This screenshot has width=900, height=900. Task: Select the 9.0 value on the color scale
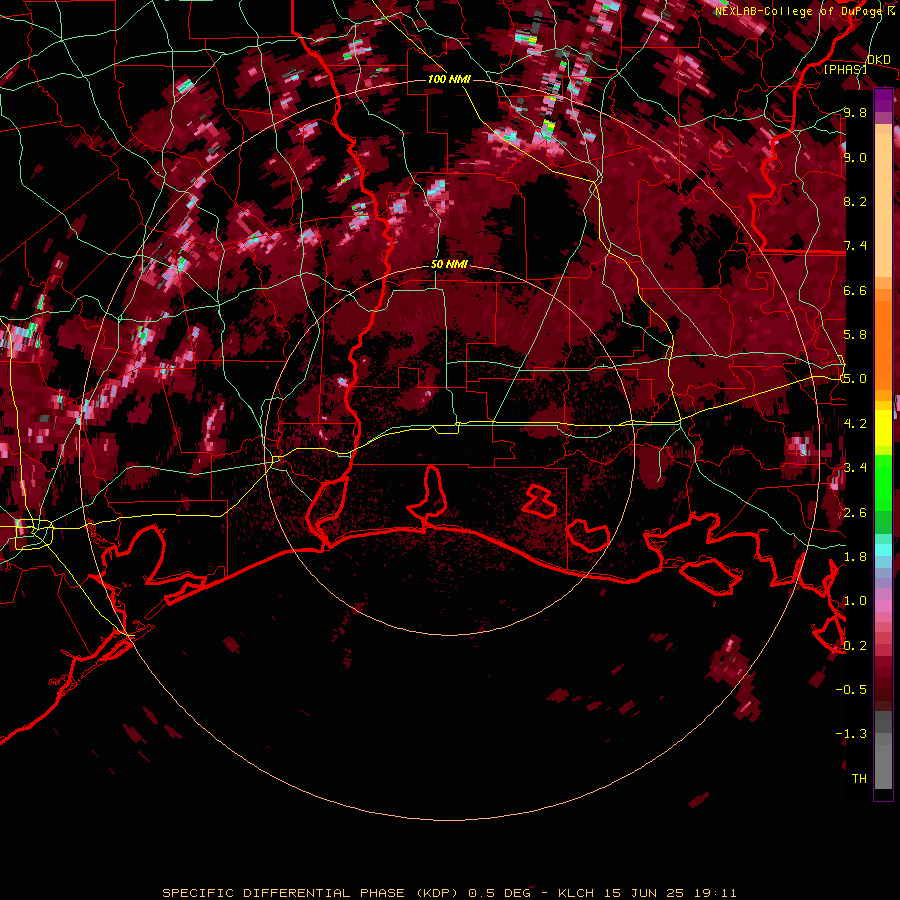pos(855,157)
